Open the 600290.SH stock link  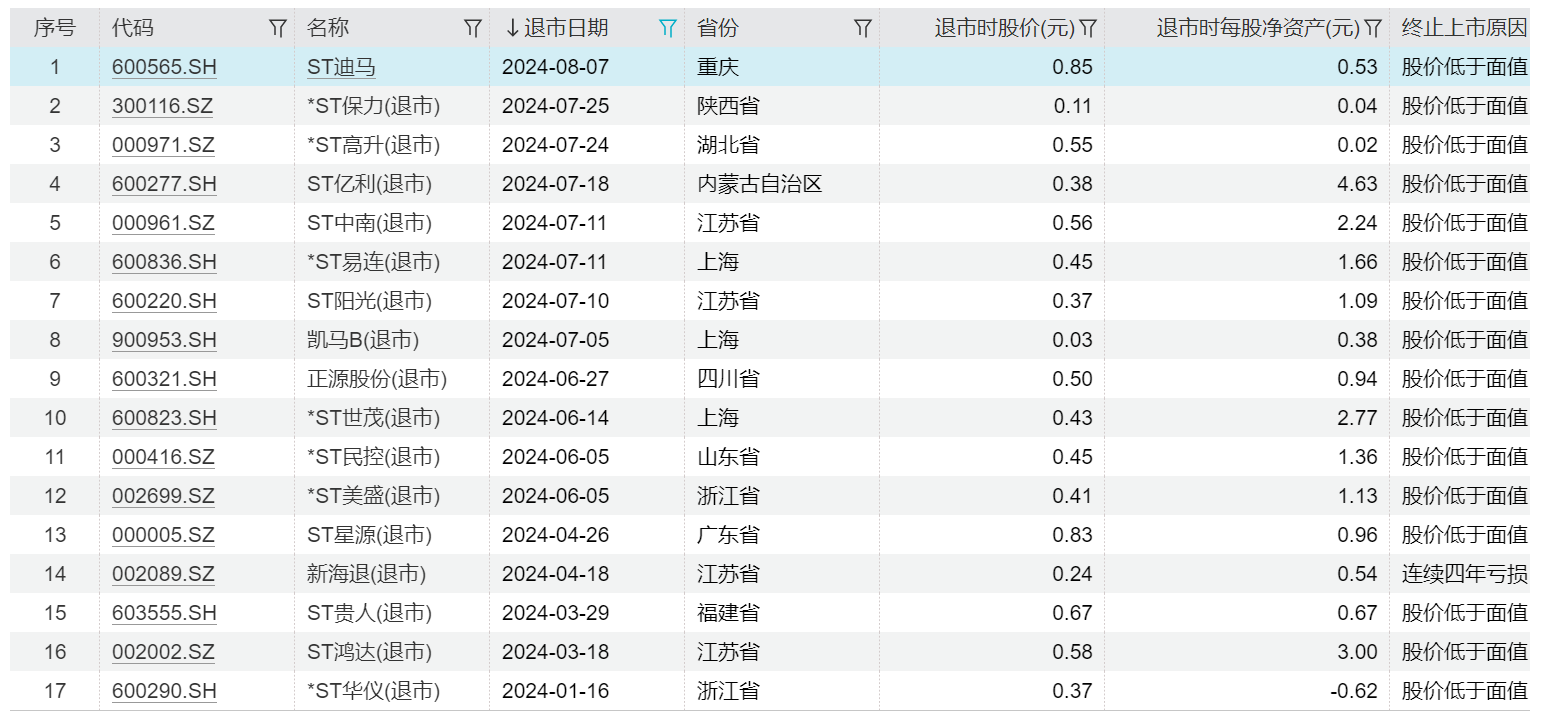click(x=164, y=692)
